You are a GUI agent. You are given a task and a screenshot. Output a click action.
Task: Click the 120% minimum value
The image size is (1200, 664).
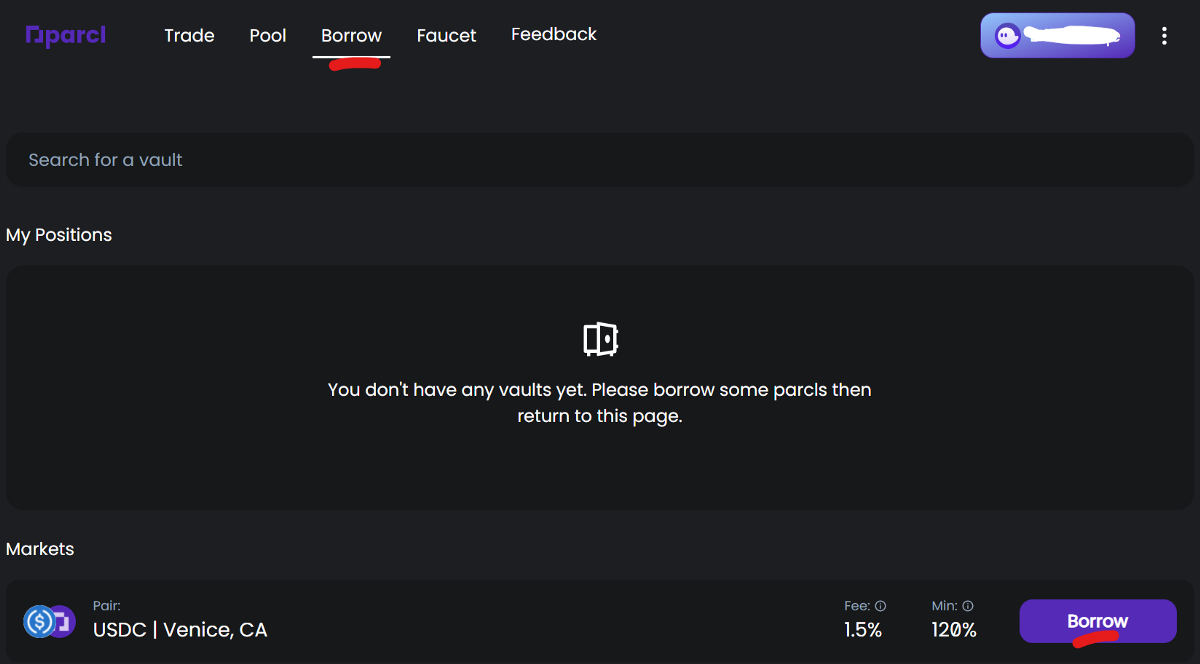(x=952, y=630)
